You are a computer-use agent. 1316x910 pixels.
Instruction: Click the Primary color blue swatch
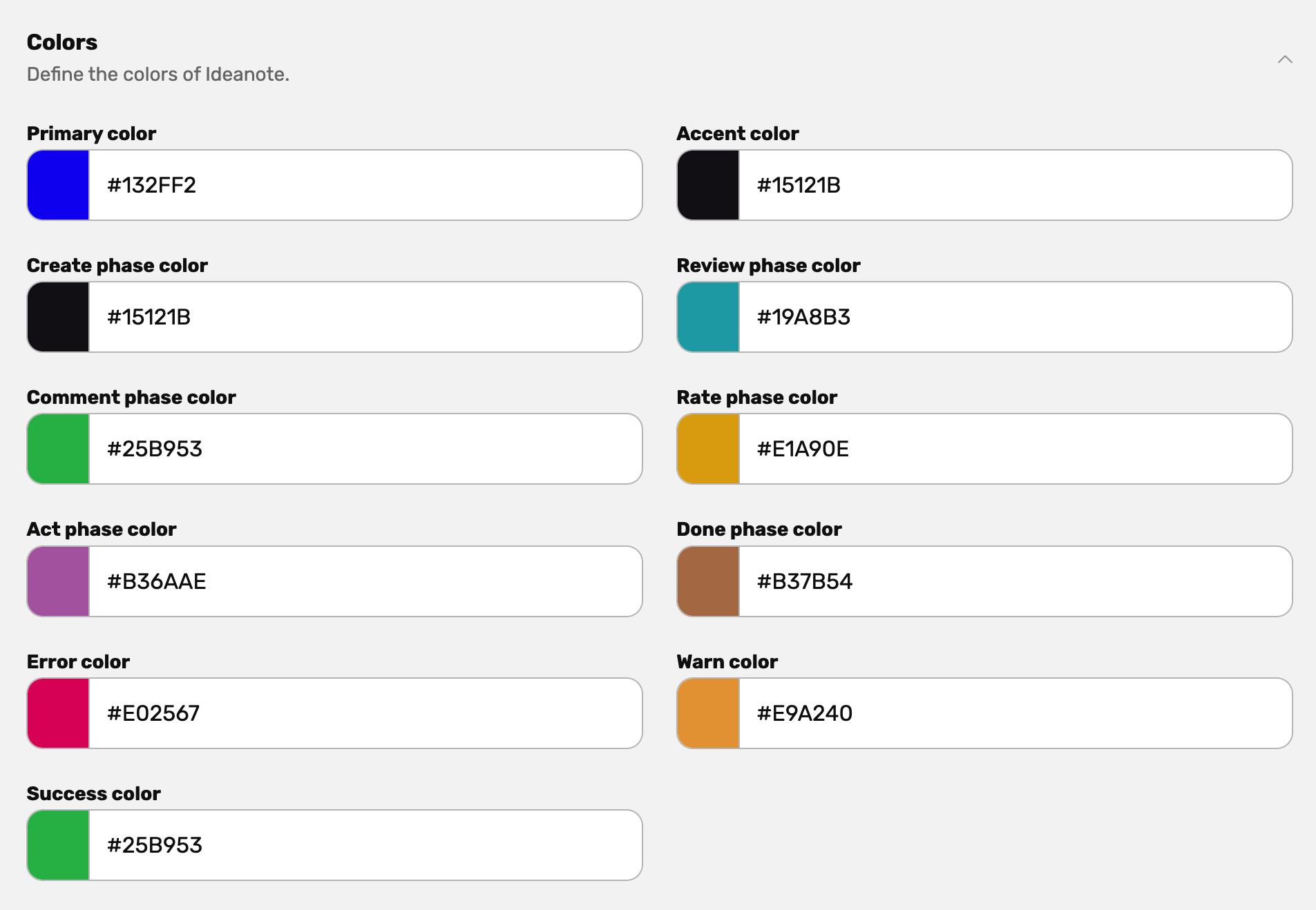click(x=58, y=184)
